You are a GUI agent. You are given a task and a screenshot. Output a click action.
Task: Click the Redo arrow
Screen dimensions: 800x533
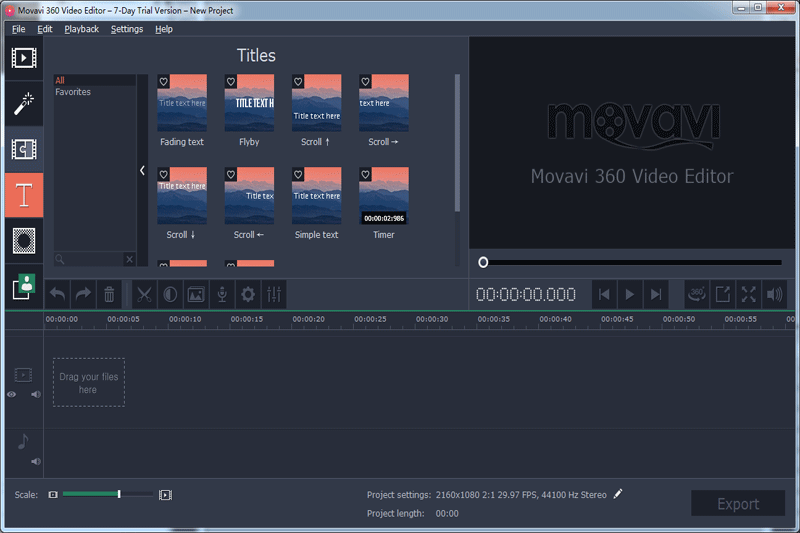(x=83, y=294)
